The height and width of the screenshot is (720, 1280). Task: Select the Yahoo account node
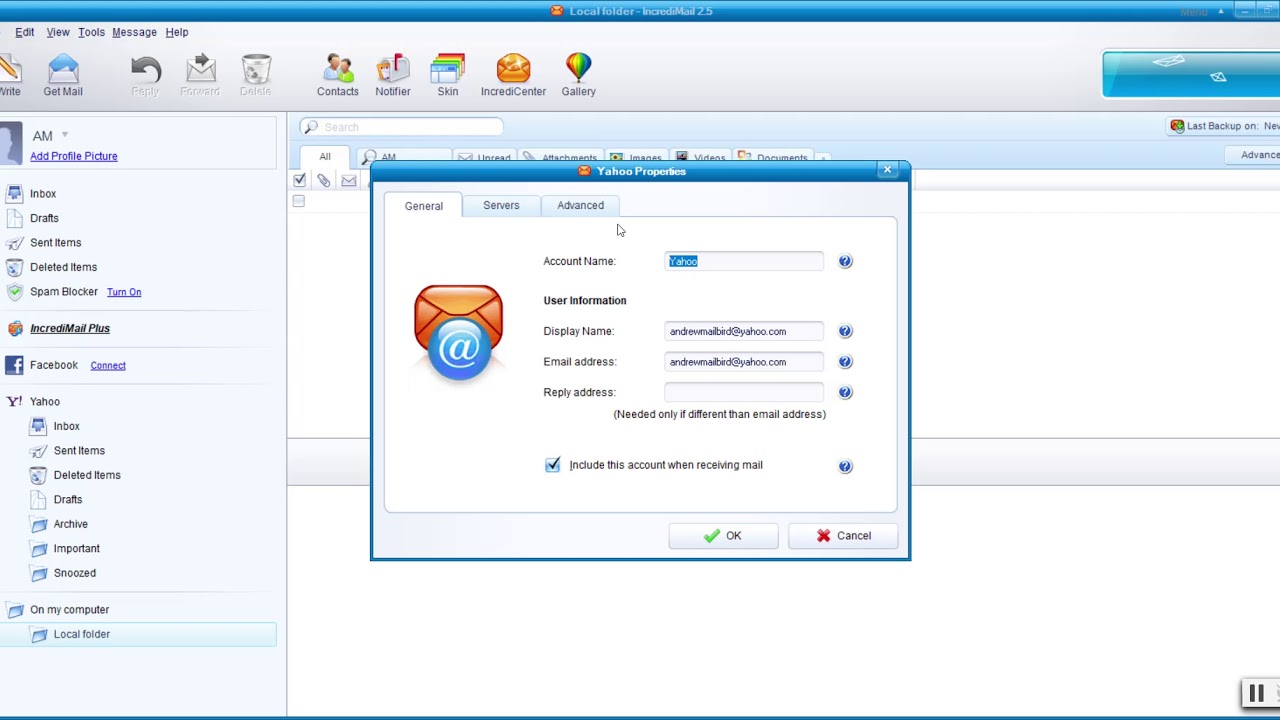(x=45, y=402)
